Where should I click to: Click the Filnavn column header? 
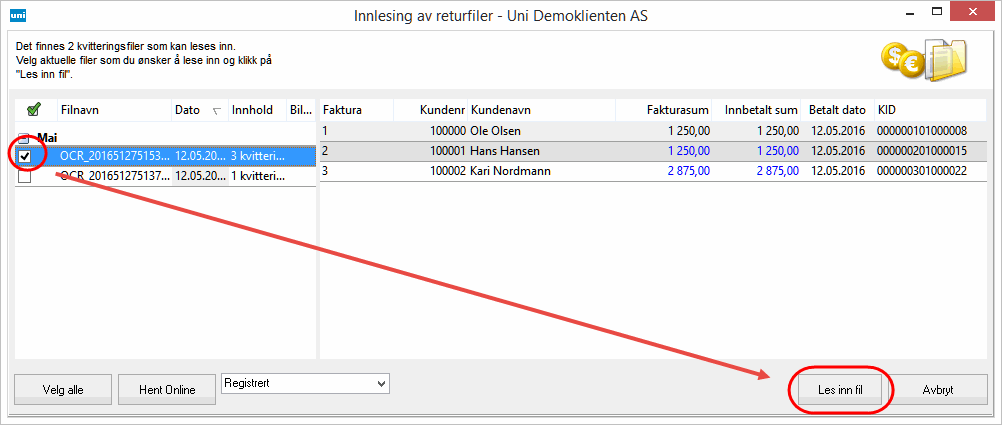tap(110, 110)
